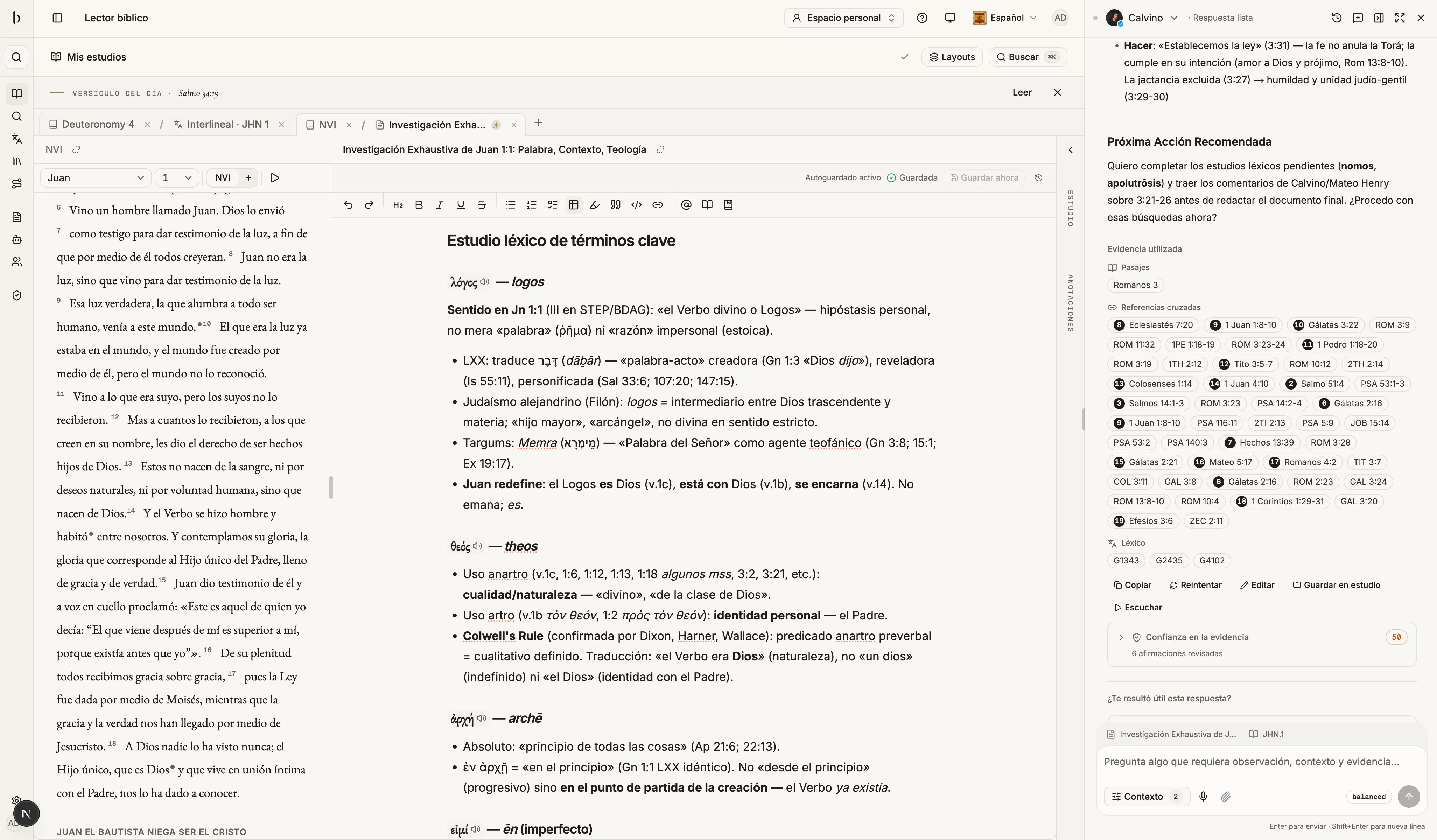Add a new tab with plus
The image size is (1437, 840).
coord(538,122)
